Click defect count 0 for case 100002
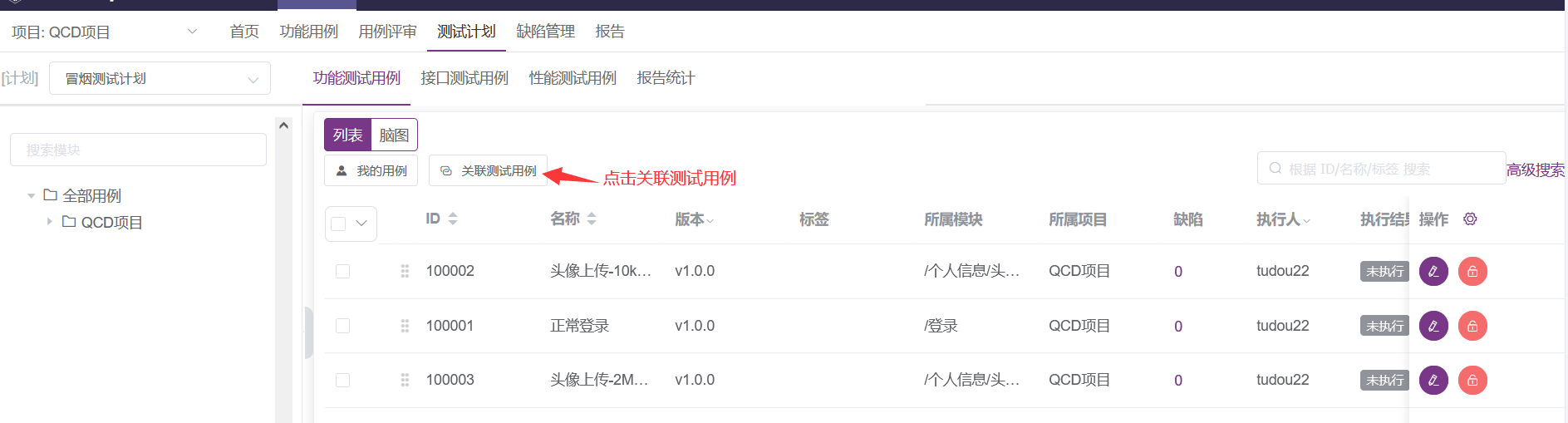 [1178, 272]
